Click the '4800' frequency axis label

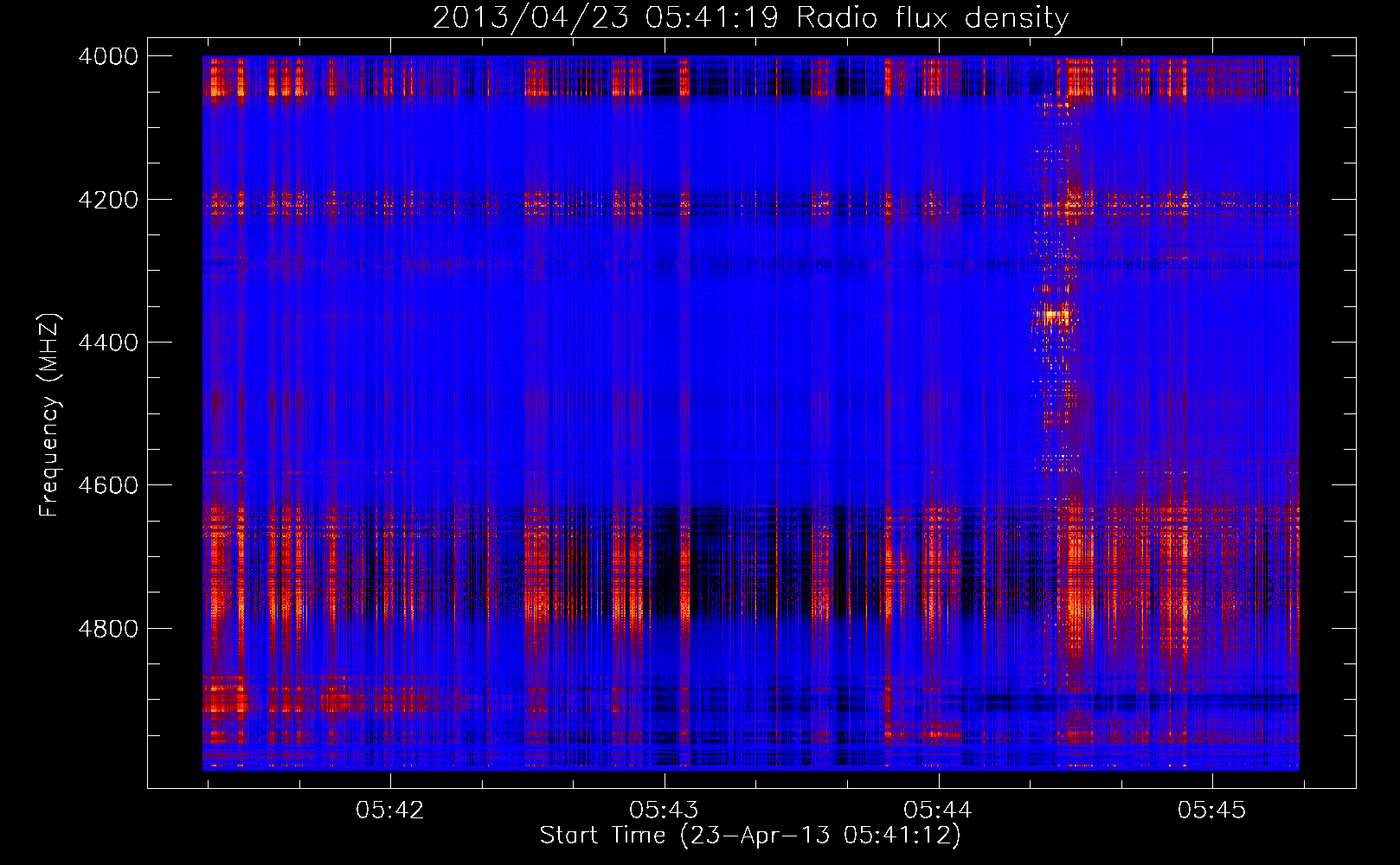pos(108,629)
